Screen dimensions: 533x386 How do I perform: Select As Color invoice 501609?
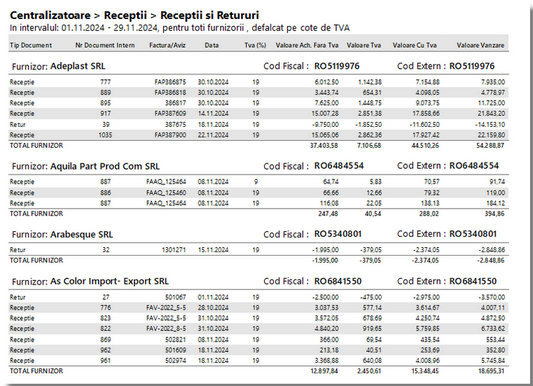click(x=175, y=350)
